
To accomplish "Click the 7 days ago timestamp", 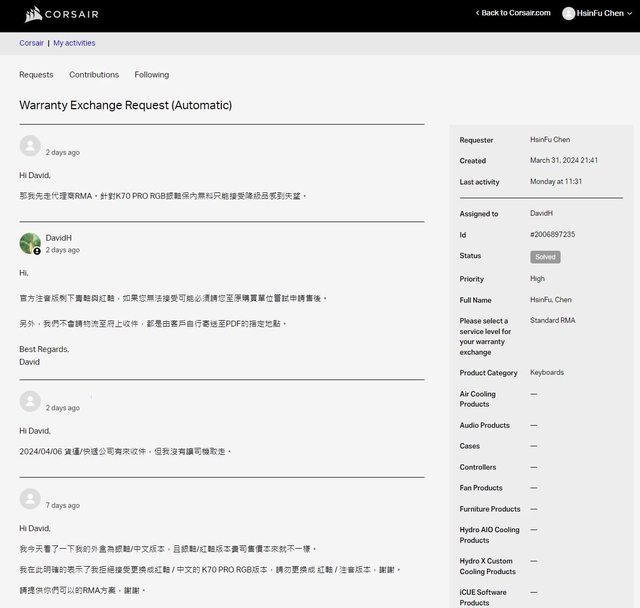I will coord(63,506).
